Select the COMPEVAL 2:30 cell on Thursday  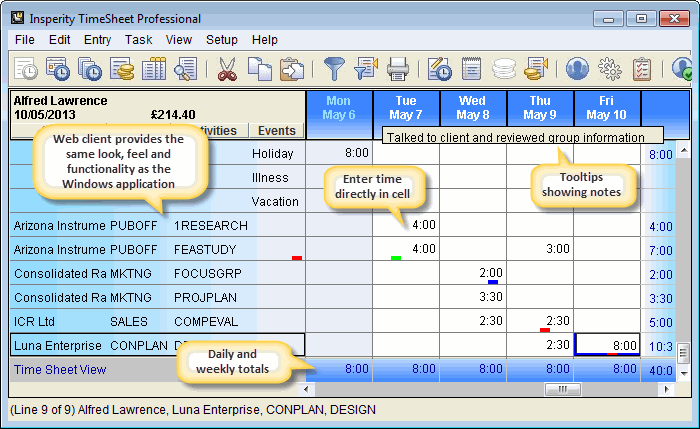click(x=540, y=321)
